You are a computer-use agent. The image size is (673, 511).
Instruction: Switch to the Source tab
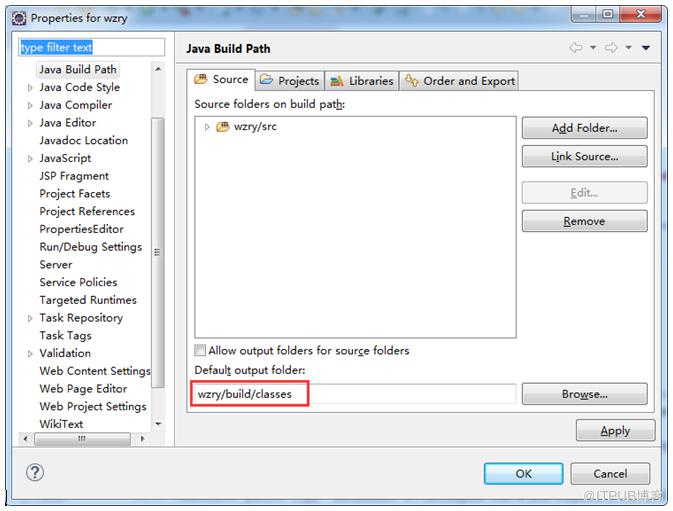click(221, 80)
